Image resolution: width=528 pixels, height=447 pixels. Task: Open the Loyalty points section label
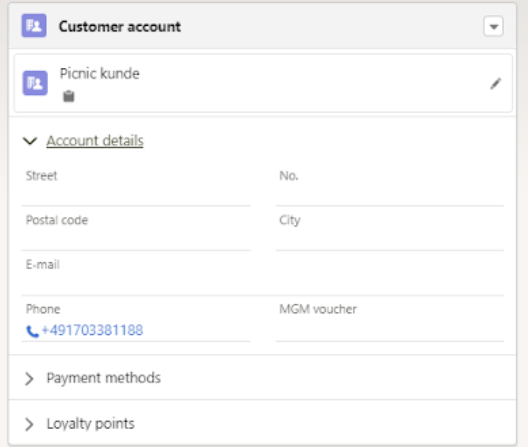click(91, 424)
